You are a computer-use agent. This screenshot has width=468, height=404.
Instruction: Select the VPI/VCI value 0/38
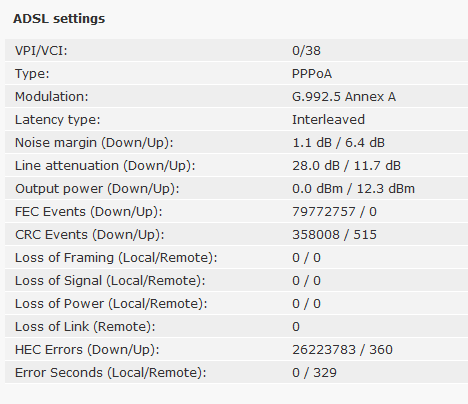pos(306,51)
